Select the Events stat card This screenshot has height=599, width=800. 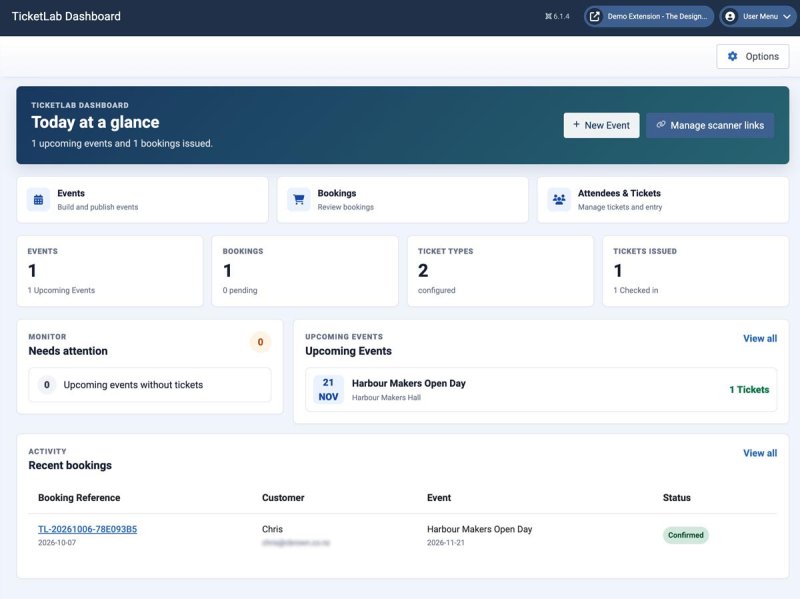[x=110, y=271]
